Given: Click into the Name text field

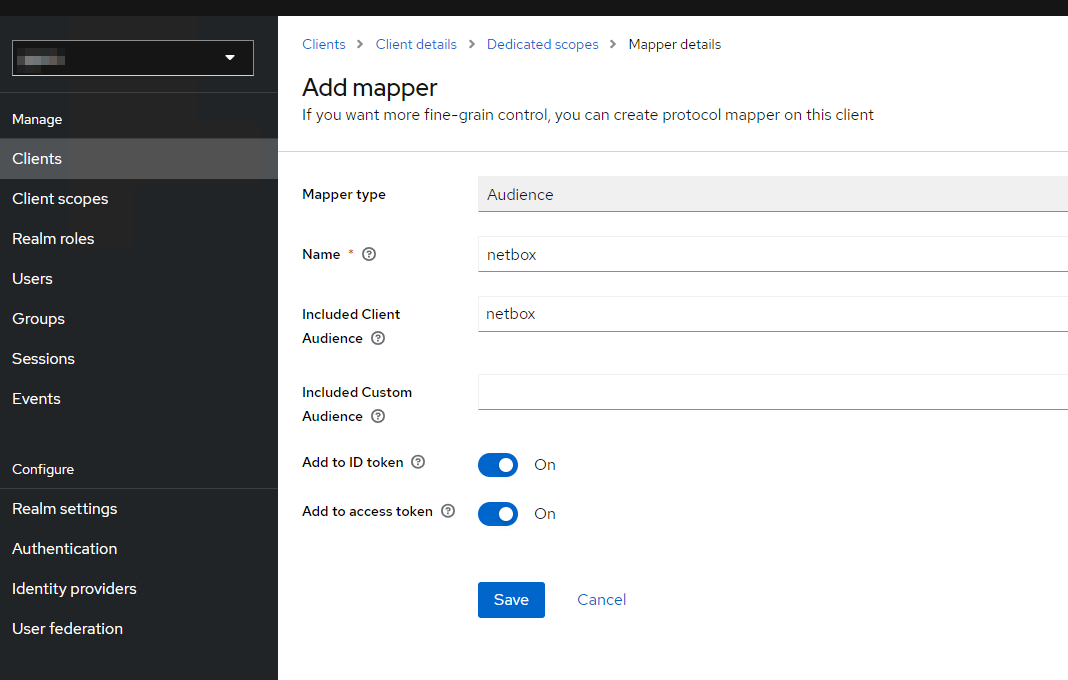Looking at the screenshot, I should coord(772,254).
